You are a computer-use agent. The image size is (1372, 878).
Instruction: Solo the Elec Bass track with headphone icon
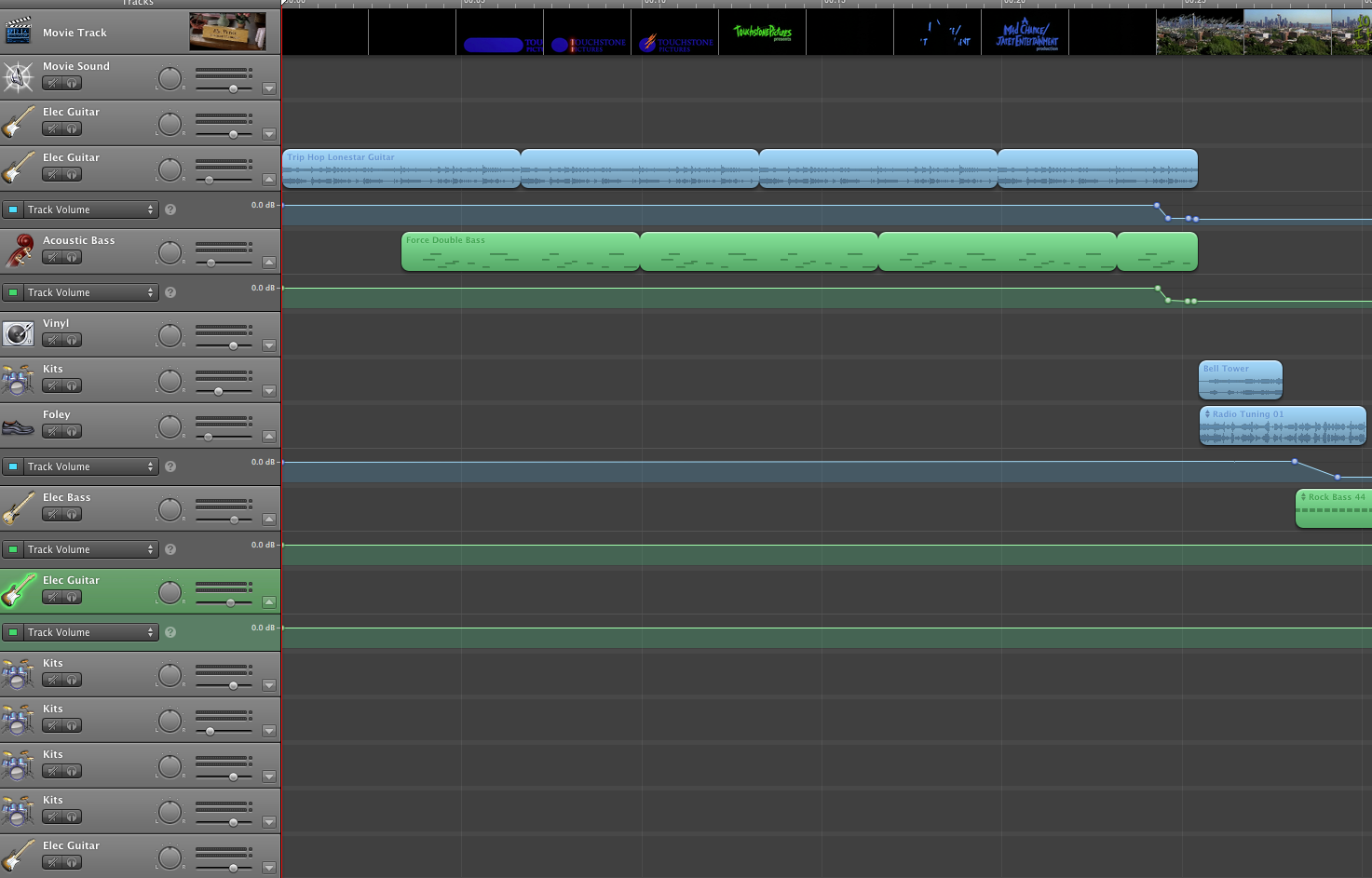click(72, 514)
